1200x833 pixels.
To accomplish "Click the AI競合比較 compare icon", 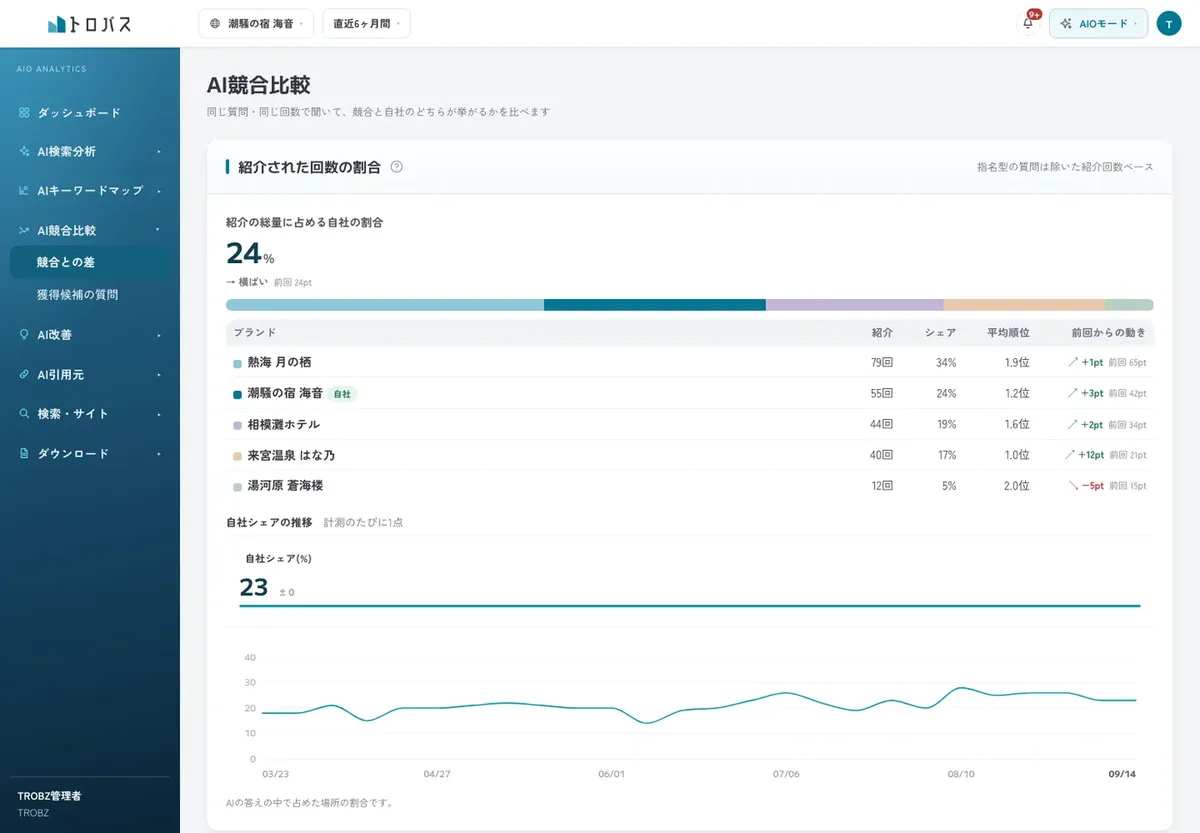I will pos(24,230).
